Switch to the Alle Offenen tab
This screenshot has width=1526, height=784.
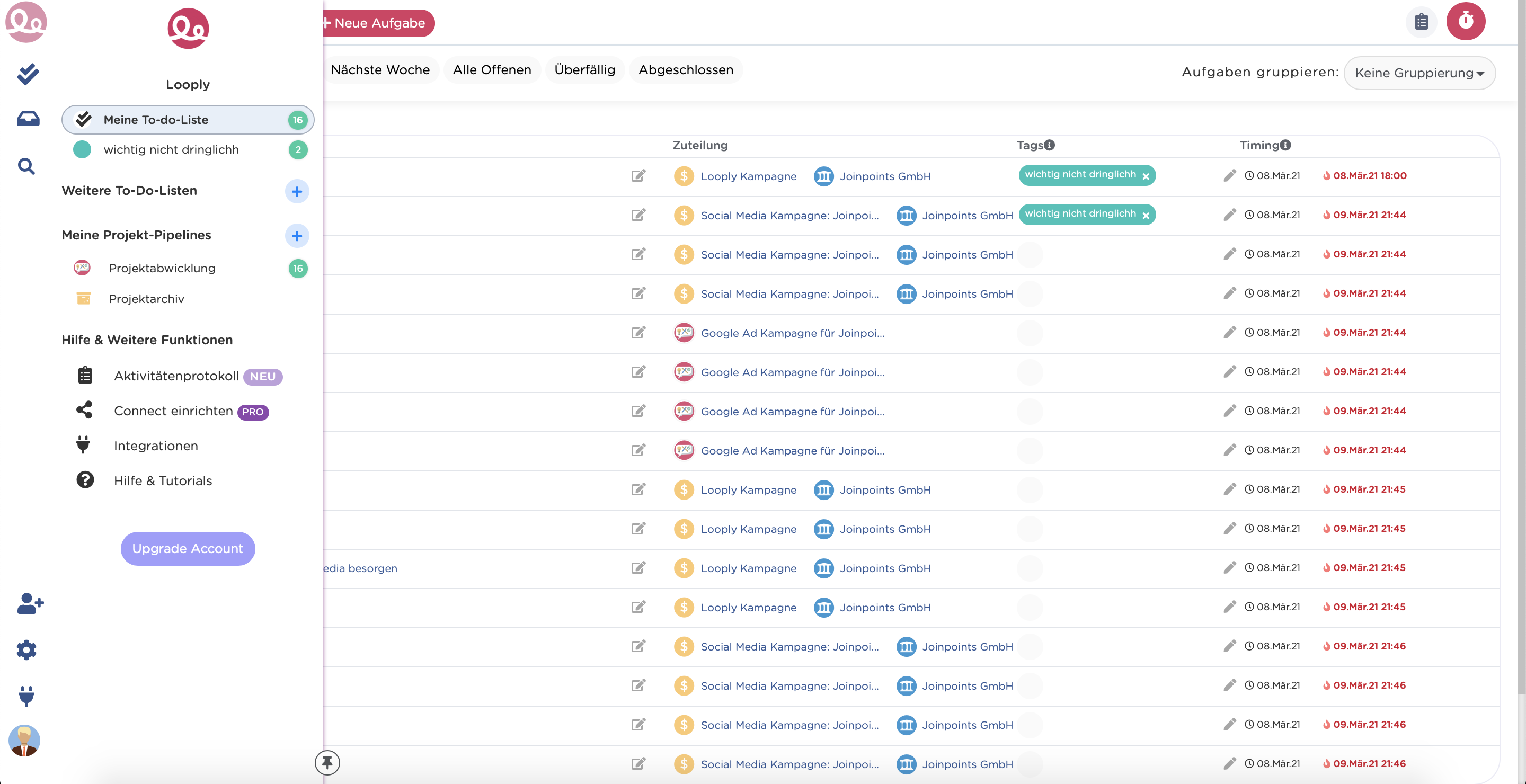pos(492,69)
